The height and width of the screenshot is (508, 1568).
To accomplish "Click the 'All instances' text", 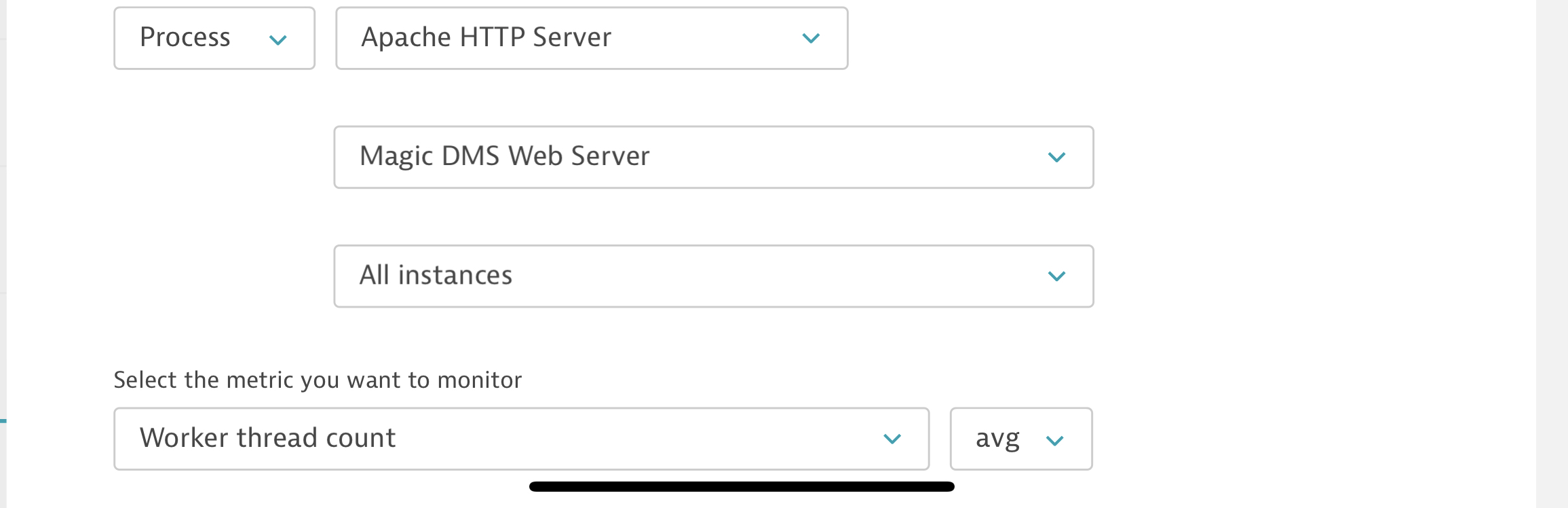I will click(436, 275).
